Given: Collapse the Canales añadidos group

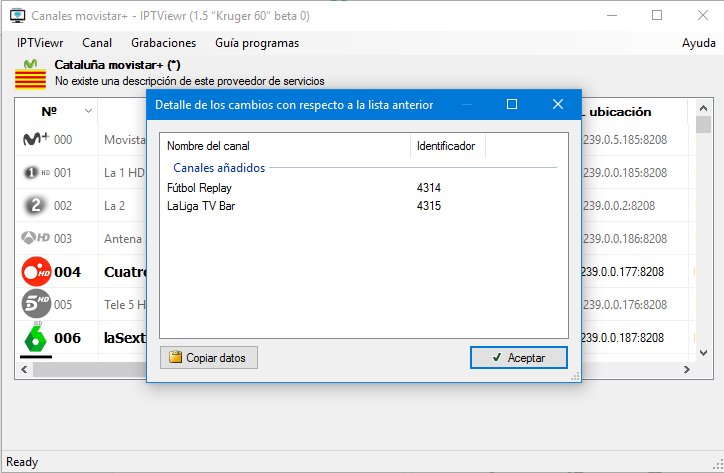Looking at the screenshot, I should point(219,168).
